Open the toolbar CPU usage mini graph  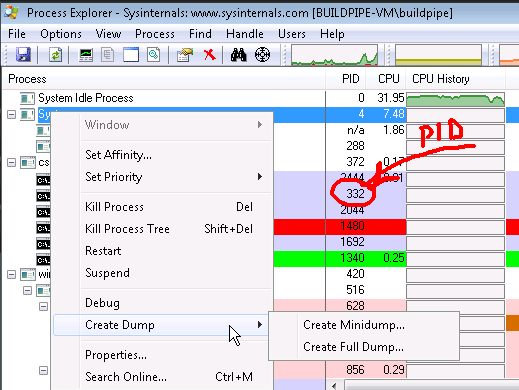334,55
